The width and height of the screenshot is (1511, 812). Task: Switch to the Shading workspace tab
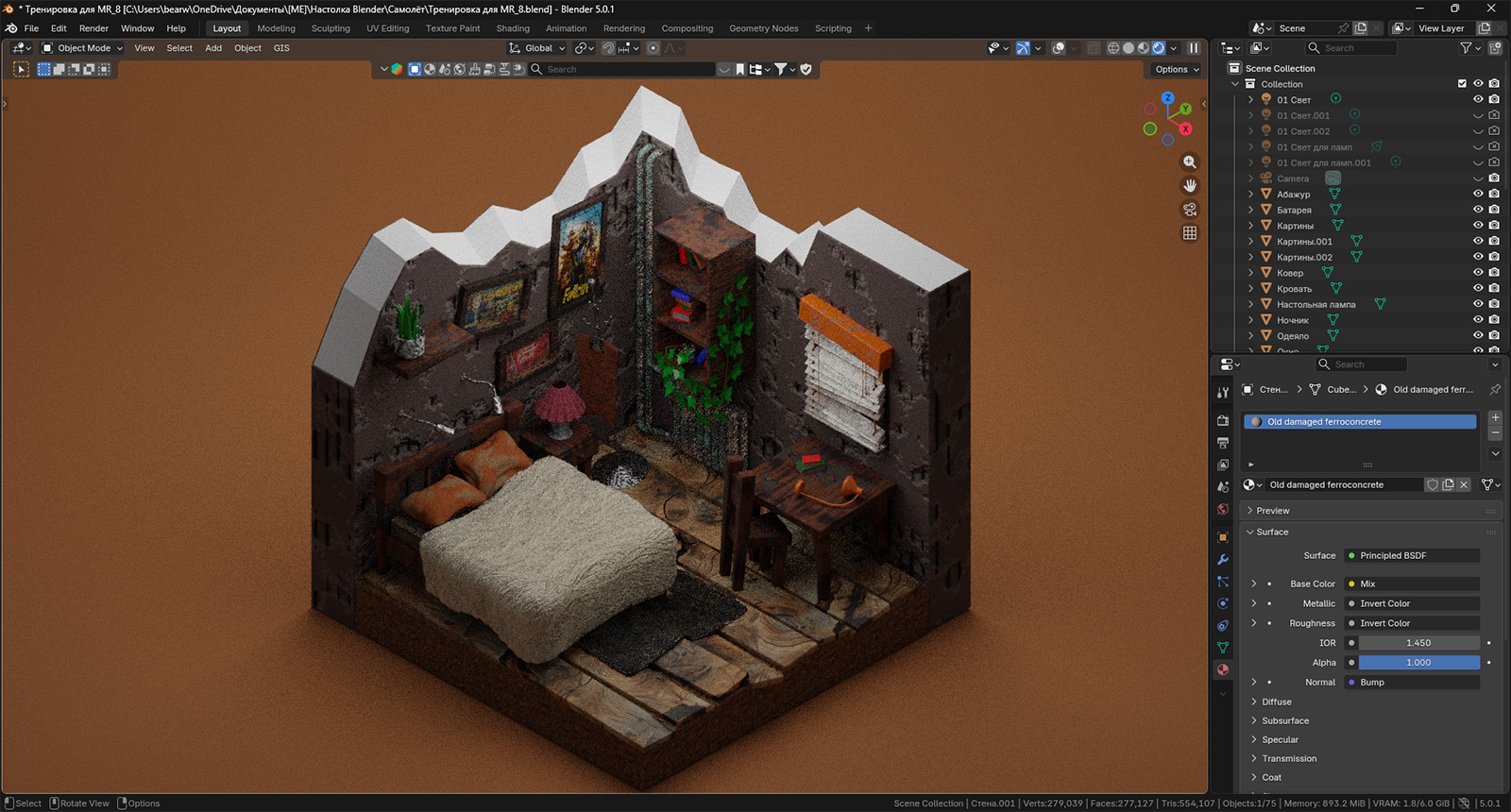pyautogui.click(x=513, y=28)
